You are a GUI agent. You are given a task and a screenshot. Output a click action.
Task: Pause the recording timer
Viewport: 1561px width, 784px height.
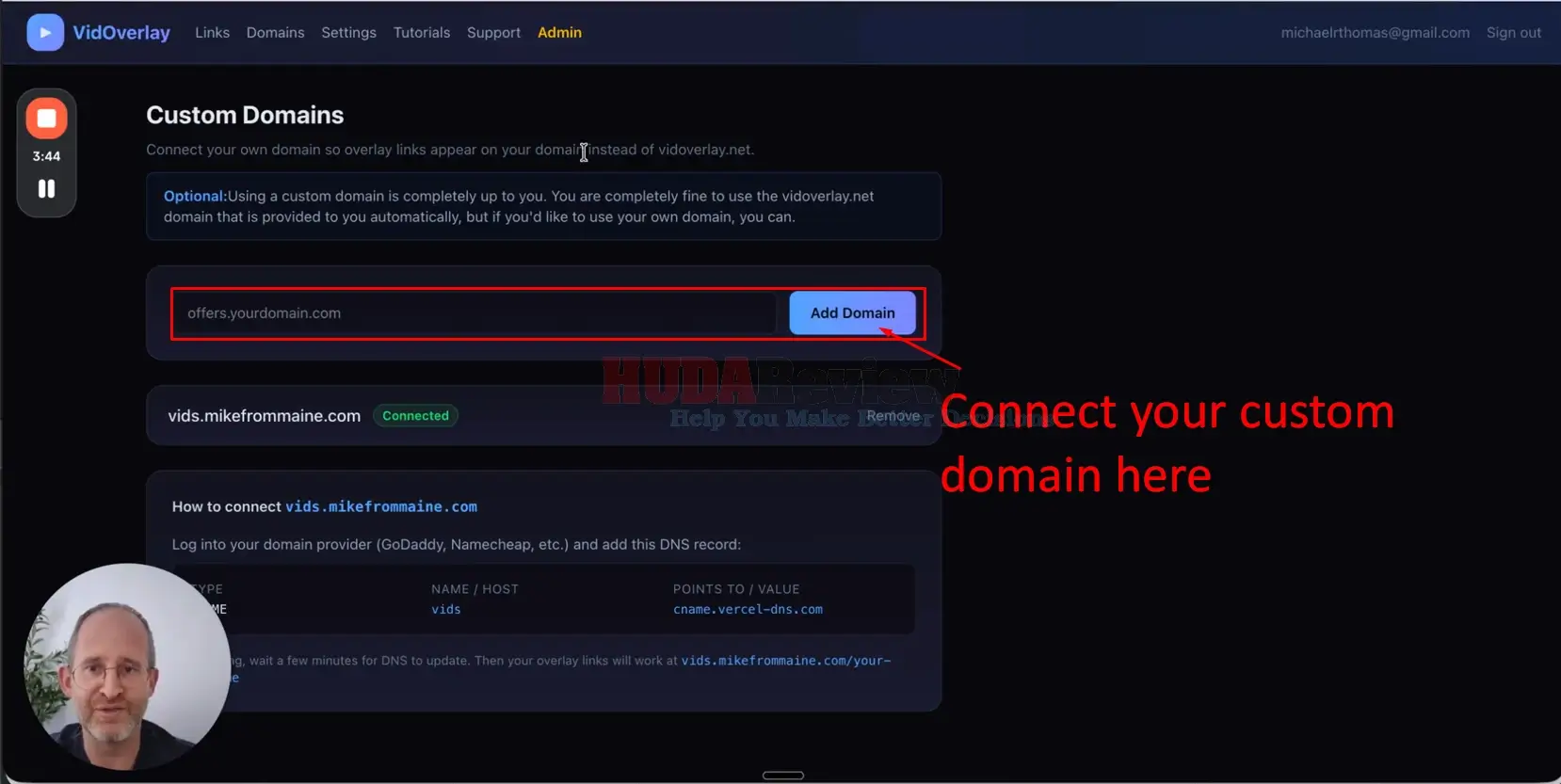(x=46, y=189)
